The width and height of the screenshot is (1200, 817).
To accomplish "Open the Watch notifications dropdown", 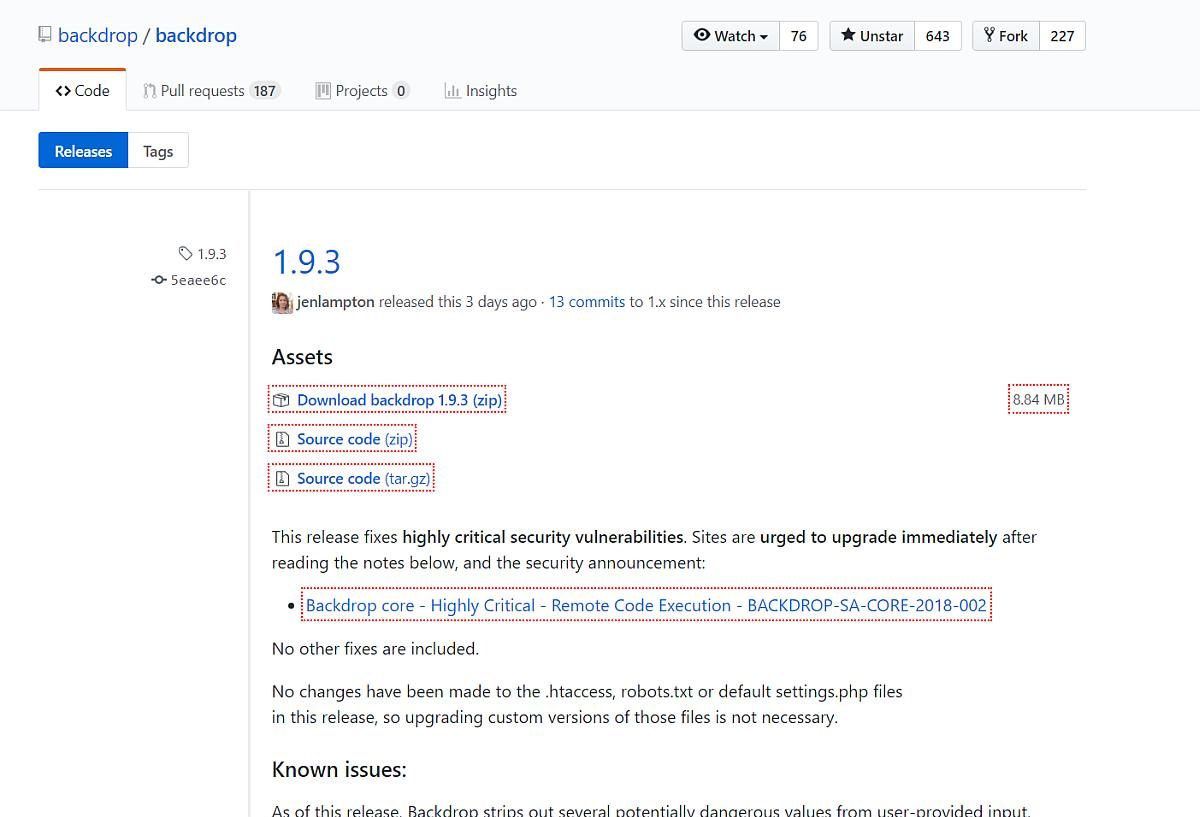I will click(730, 36).
